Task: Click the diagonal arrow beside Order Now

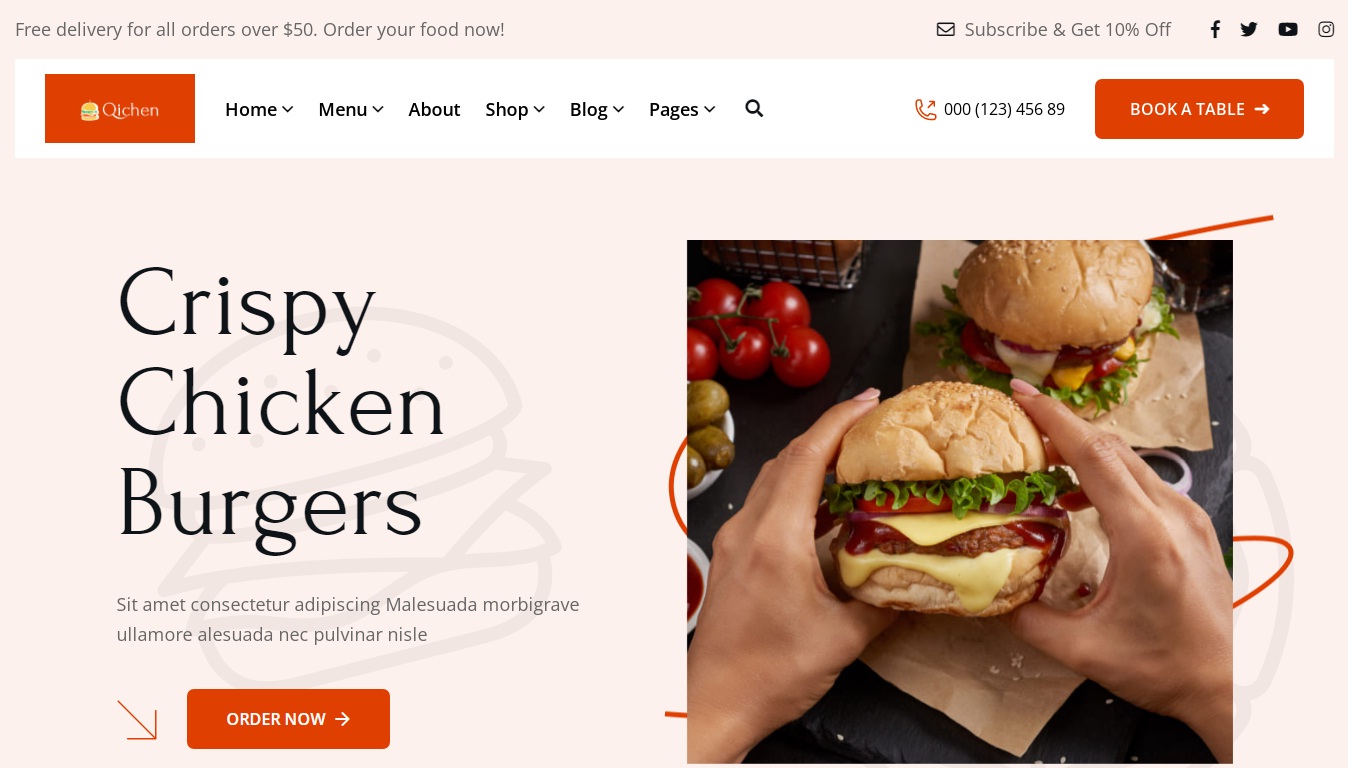Action: (137, 720)
